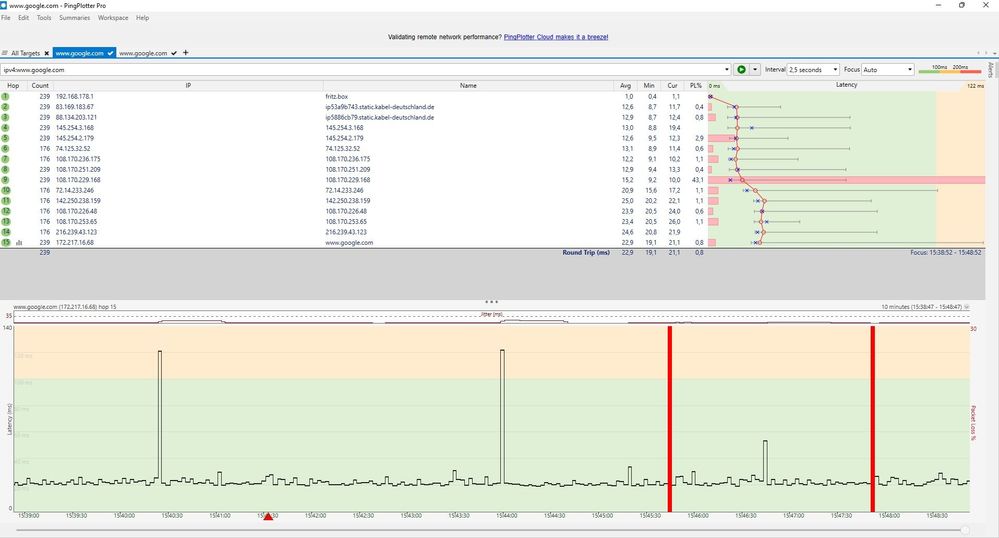The image size is (999, 538).
Task: Click the Cur column header
Action: click(x=672, y=85)
